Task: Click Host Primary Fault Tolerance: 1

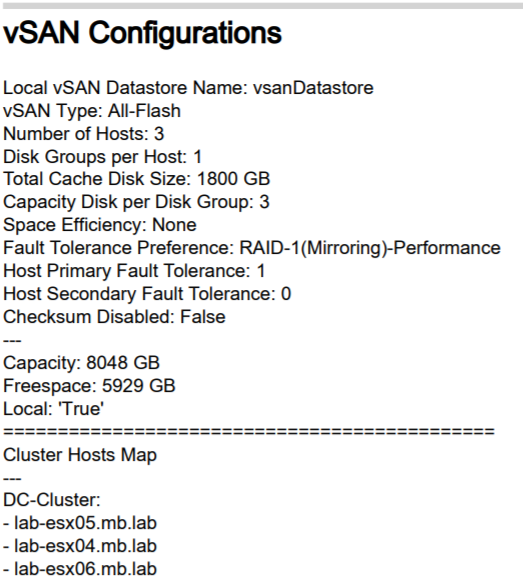Action: [x=134, y=271]
